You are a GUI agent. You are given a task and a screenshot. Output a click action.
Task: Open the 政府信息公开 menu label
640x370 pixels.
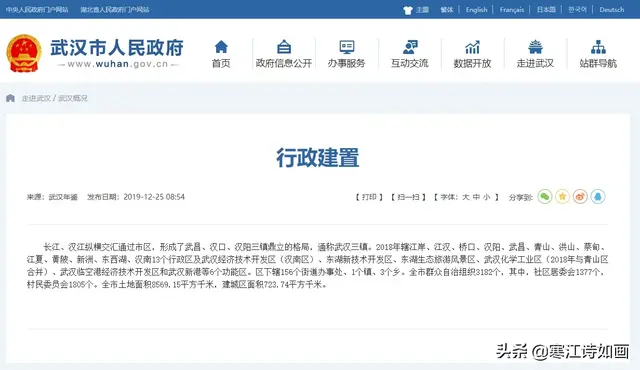point(284,63)
